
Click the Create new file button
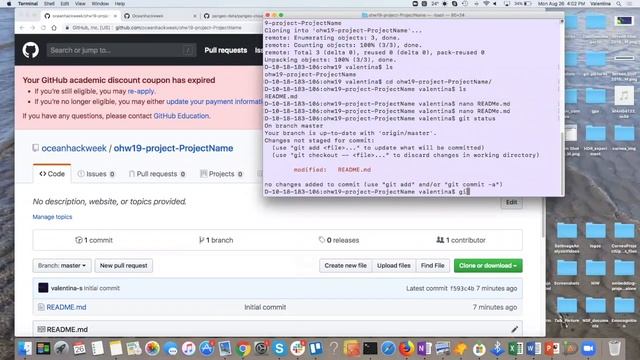[345, 265]
